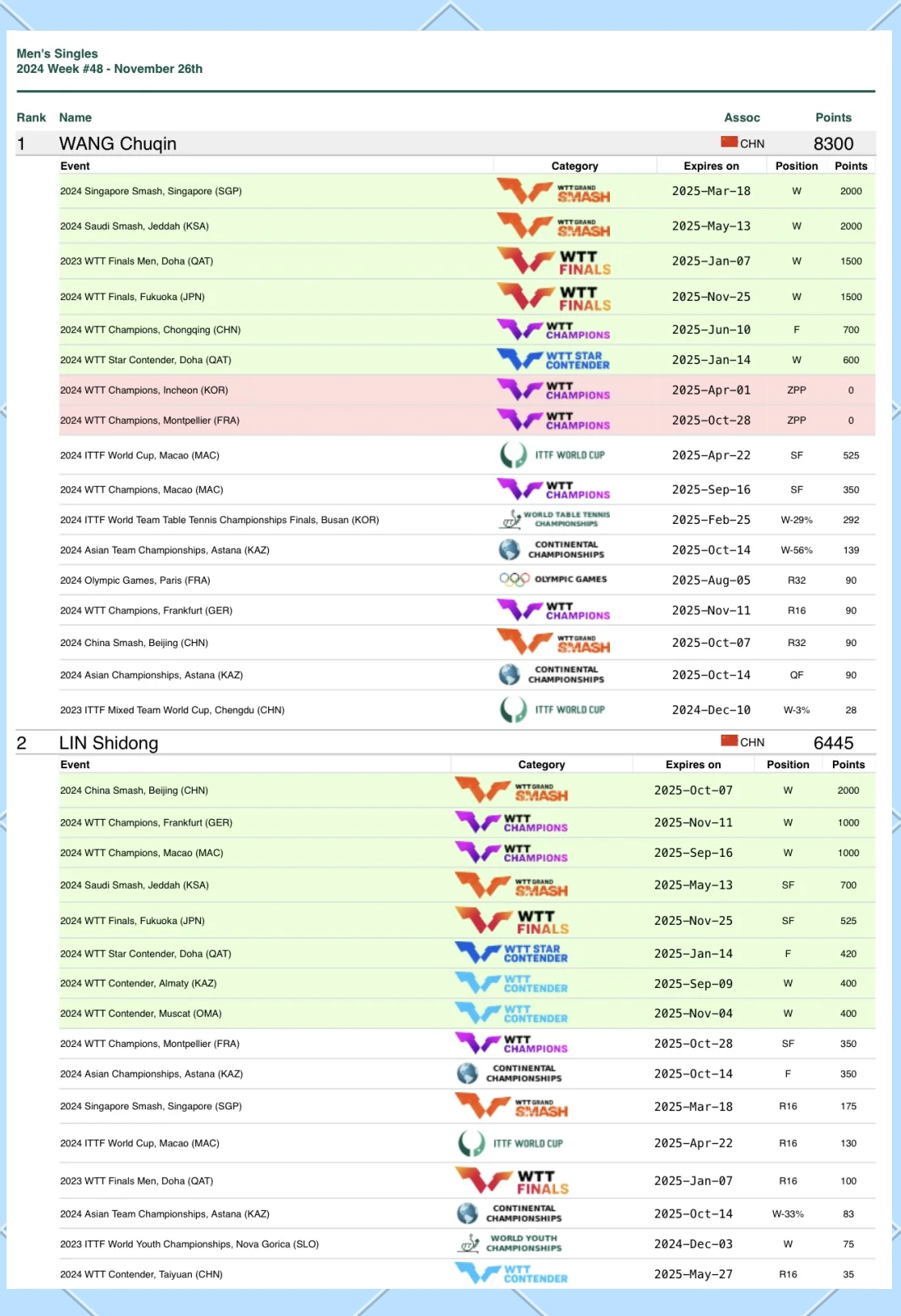Open 2024 WTT Contender, Almaty event

coord(138,983)
